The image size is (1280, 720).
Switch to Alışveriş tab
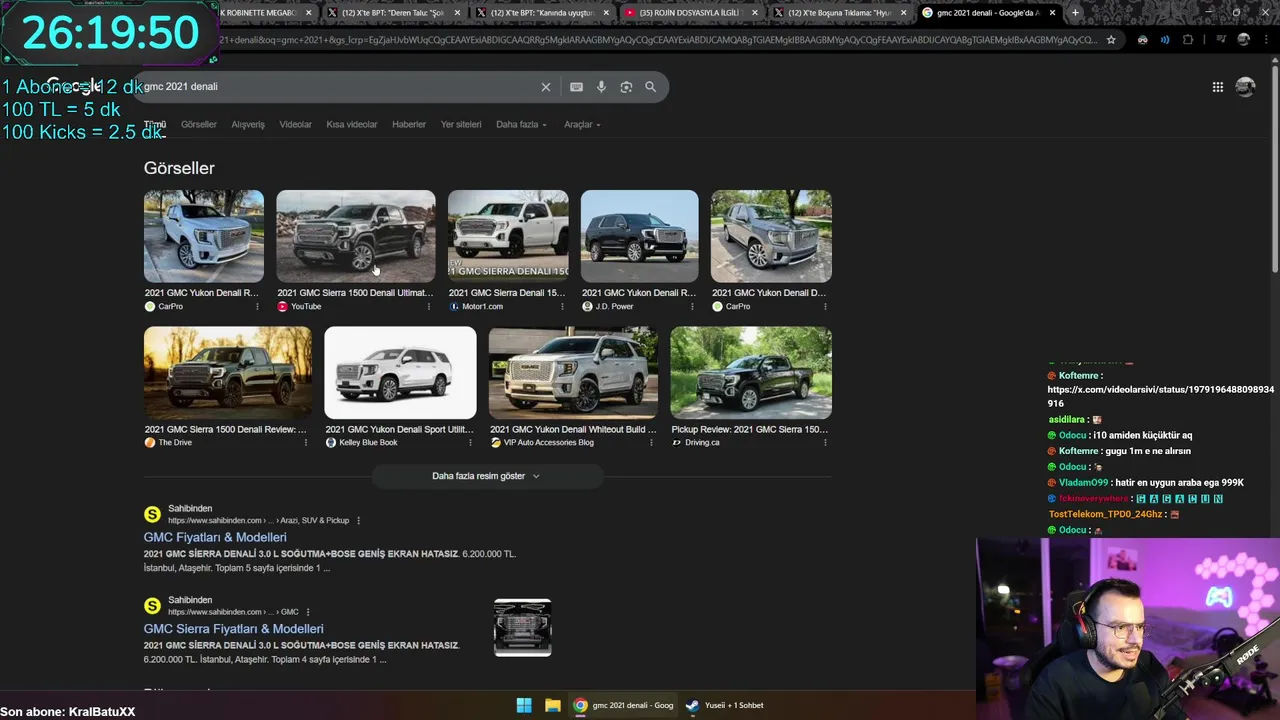coord(248,125)
